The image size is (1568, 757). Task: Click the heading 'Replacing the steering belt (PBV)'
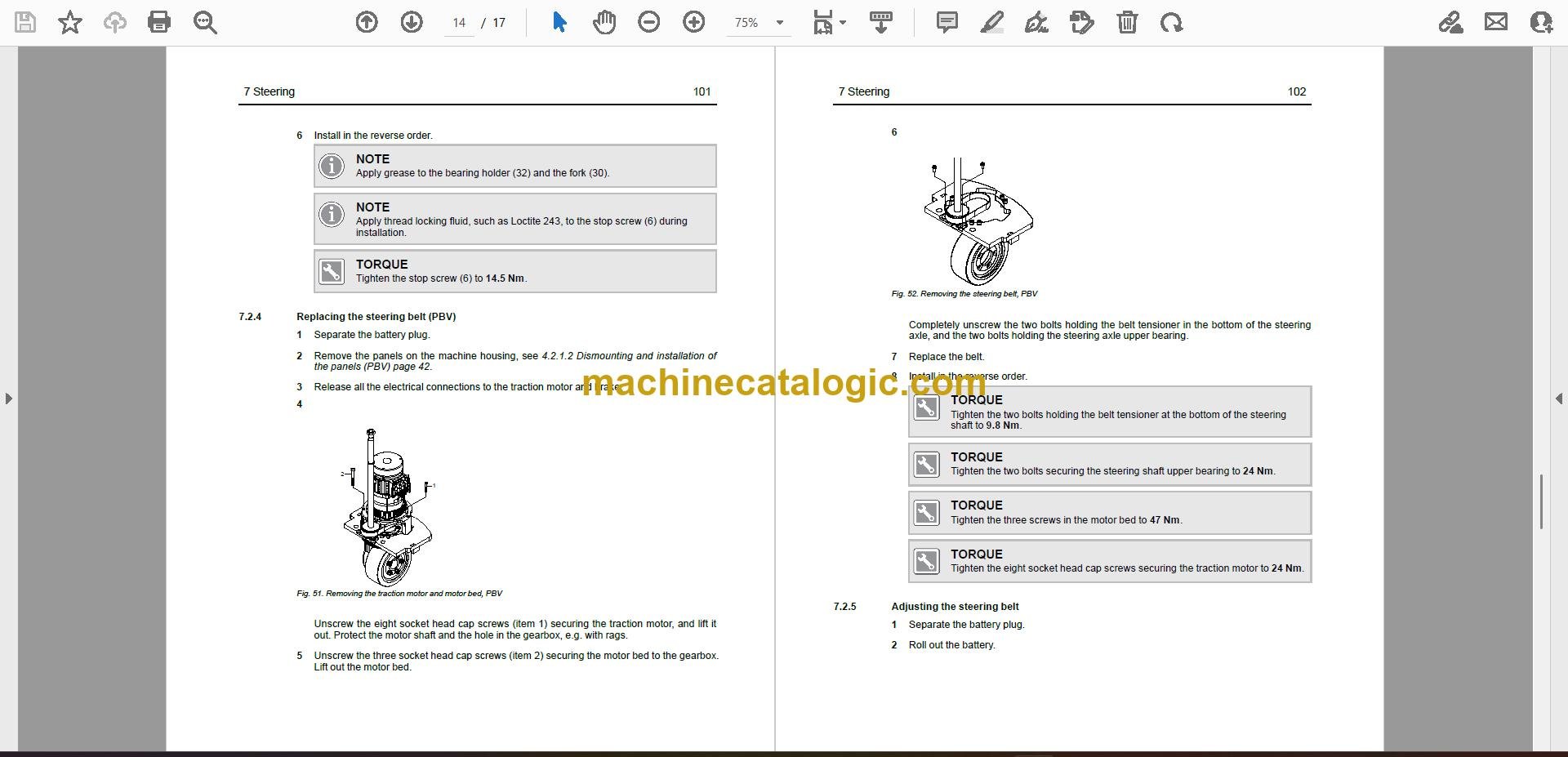coord(376,317)
